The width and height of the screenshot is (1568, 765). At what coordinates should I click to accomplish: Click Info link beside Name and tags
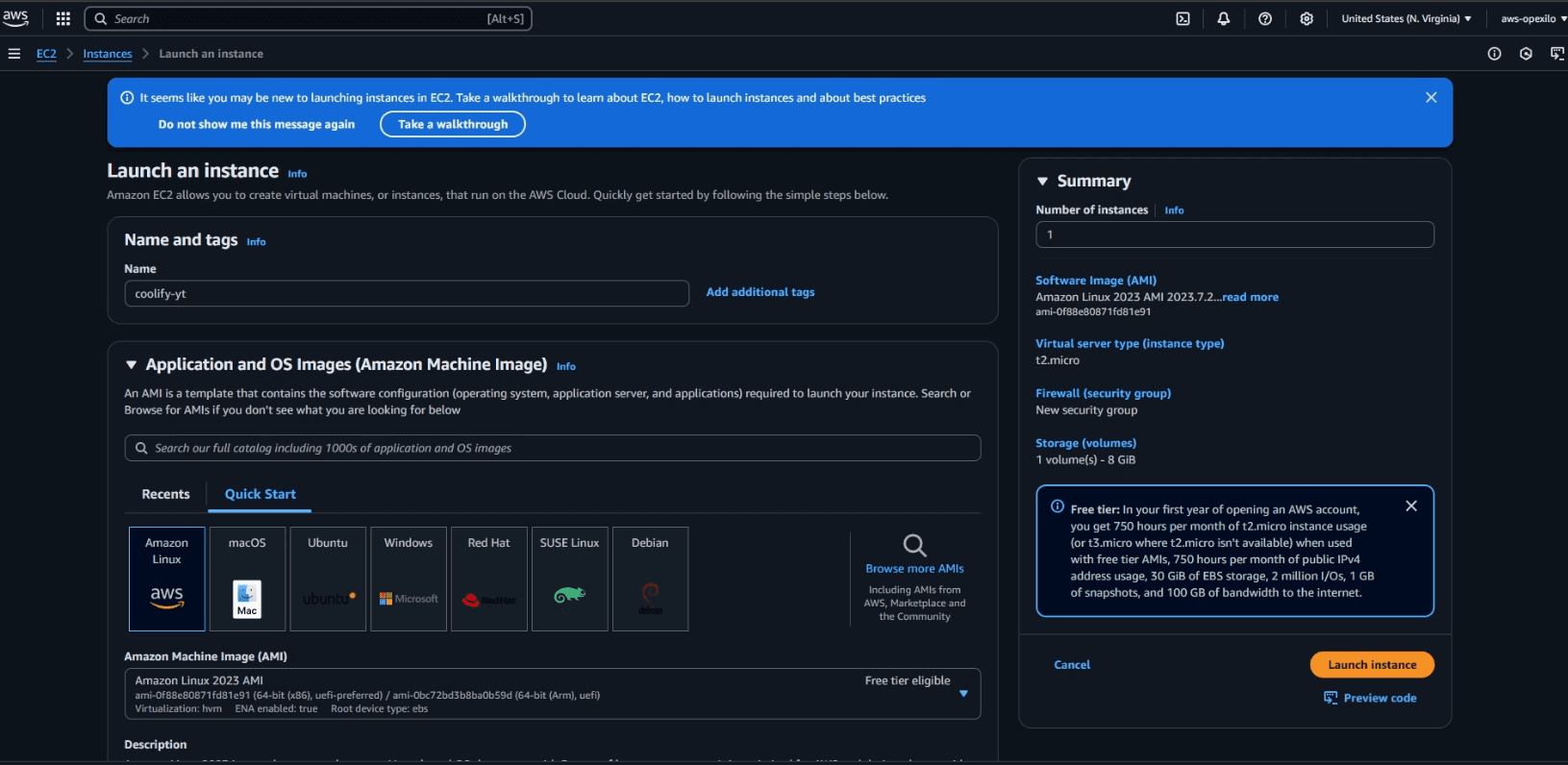pyautogui.click(x=256, y=242)
